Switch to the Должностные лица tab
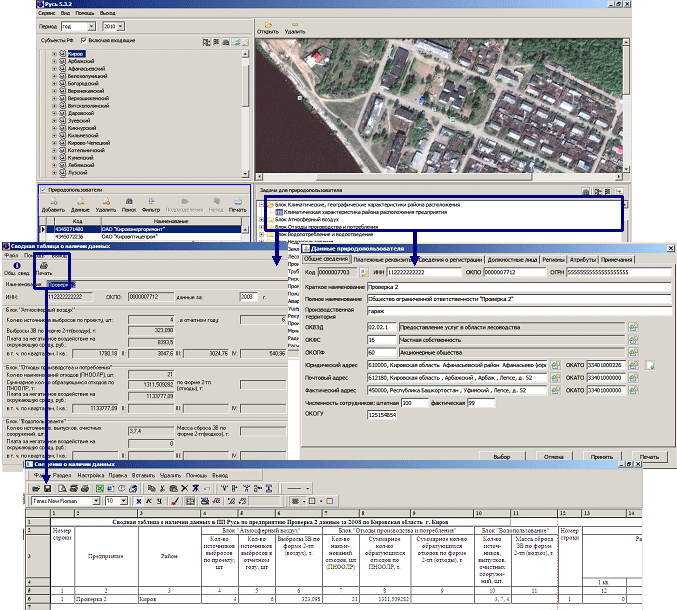 tap(513, 259)
